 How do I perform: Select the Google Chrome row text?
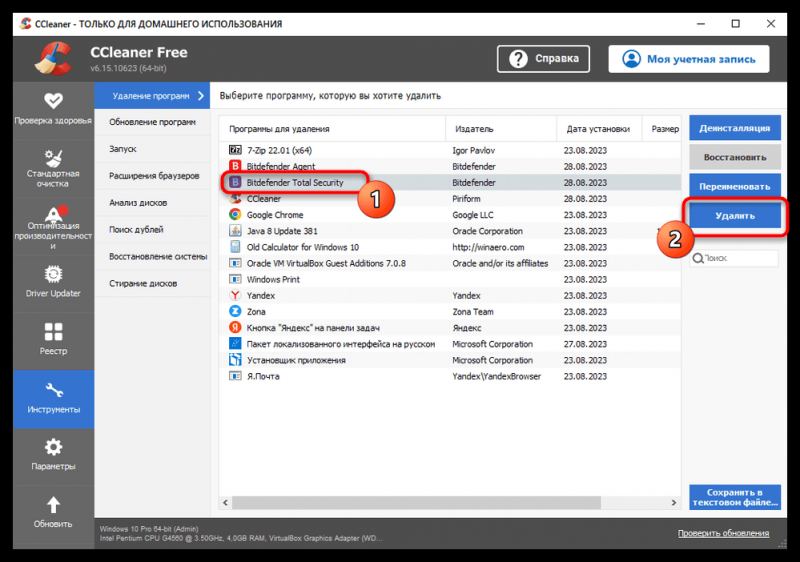275,215
